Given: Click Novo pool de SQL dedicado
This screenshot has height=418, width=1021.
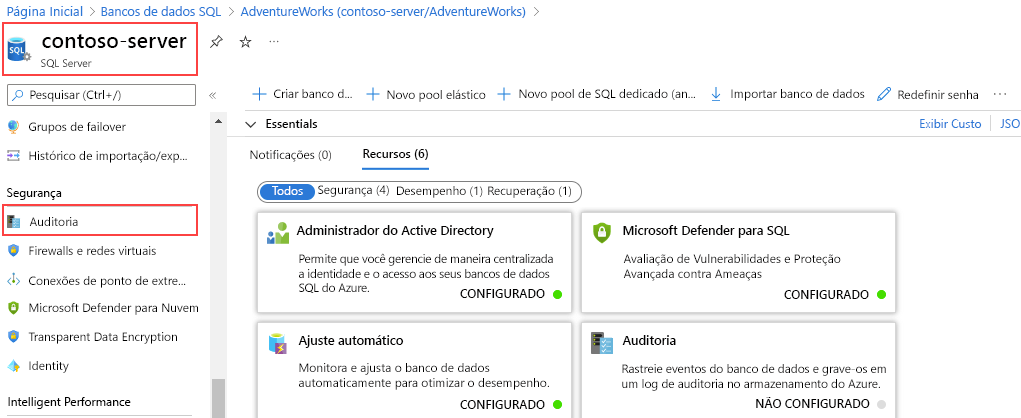Looking at the screenshot, I should pyautogui.click(x=596, y=94).
